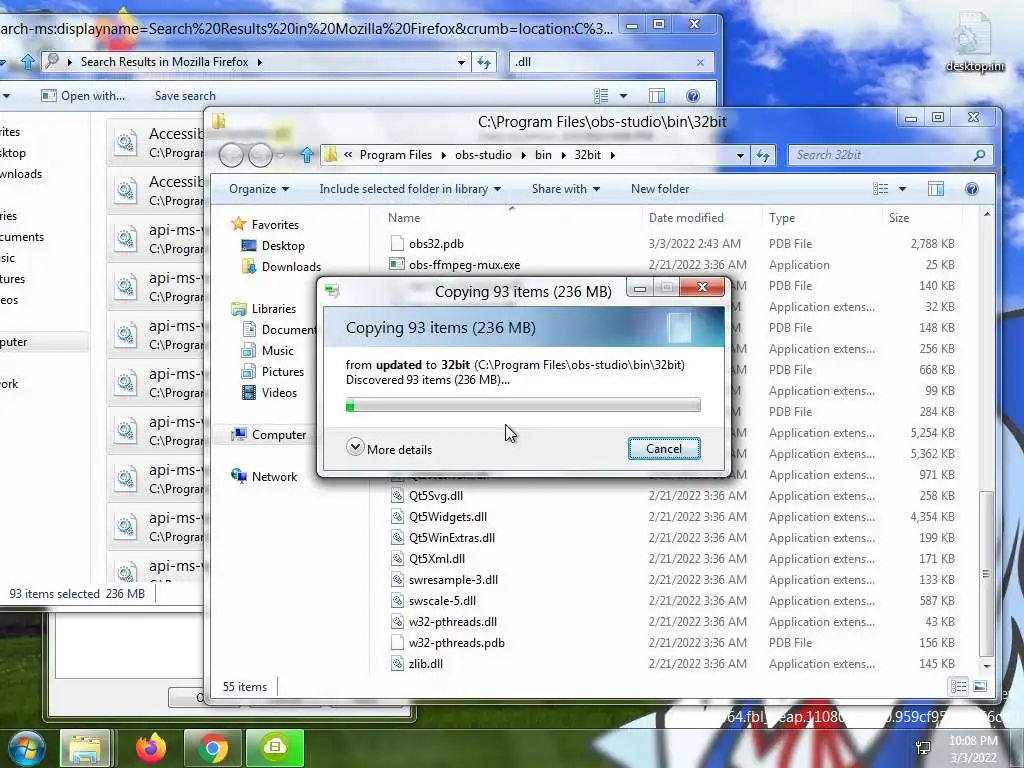Refresh the 32bit folder address bar
The height and width of the screenshot is (768, 1024).
coord(763,155)
